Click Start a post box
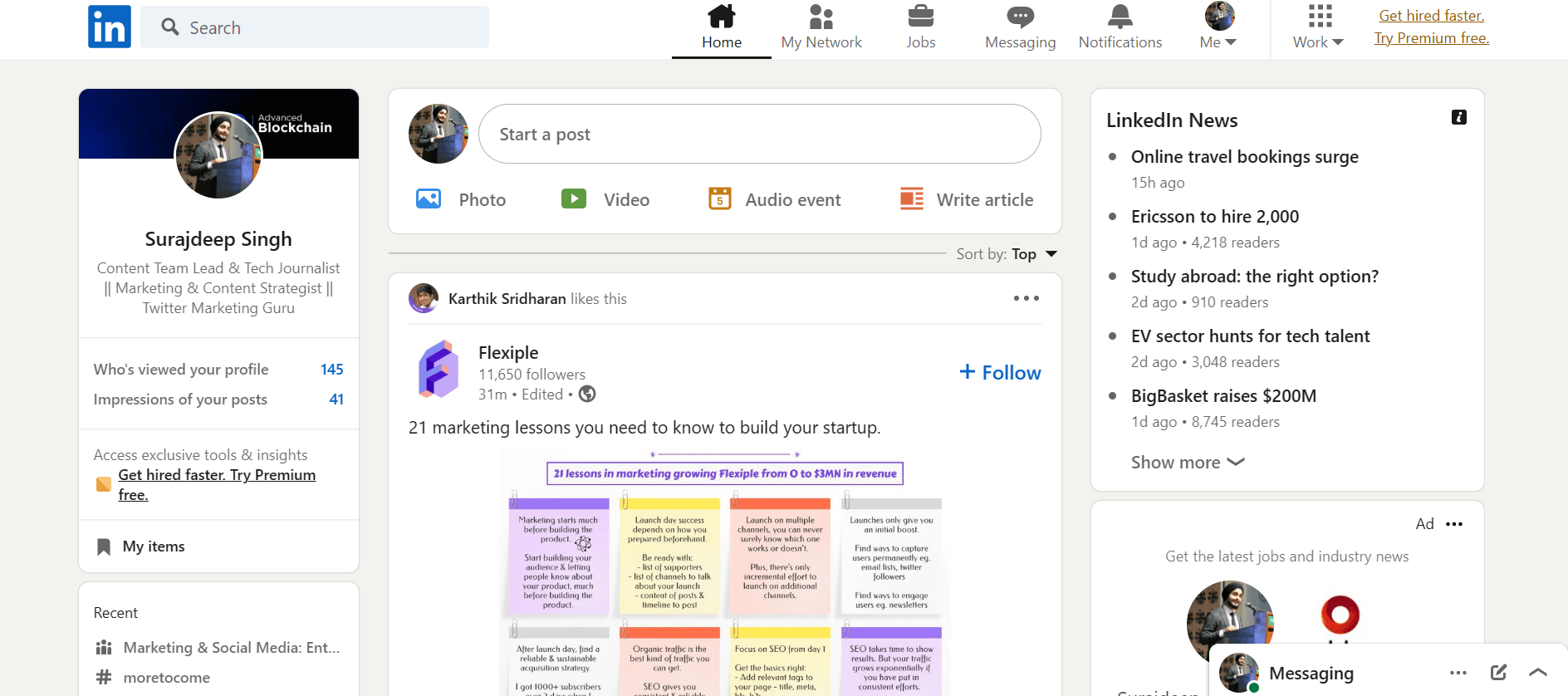The height and width of the screenshot is (696, 1568). (759, 134)
